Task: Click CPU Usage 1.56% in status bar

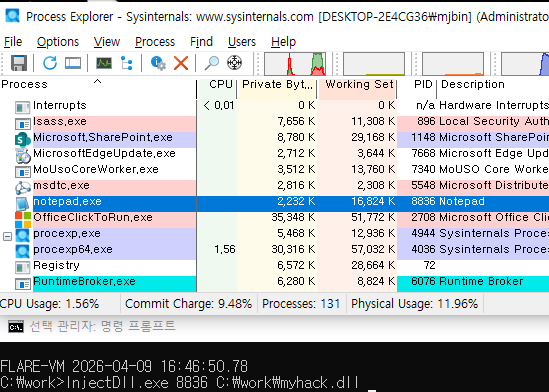Action: [x=49, y=304]
